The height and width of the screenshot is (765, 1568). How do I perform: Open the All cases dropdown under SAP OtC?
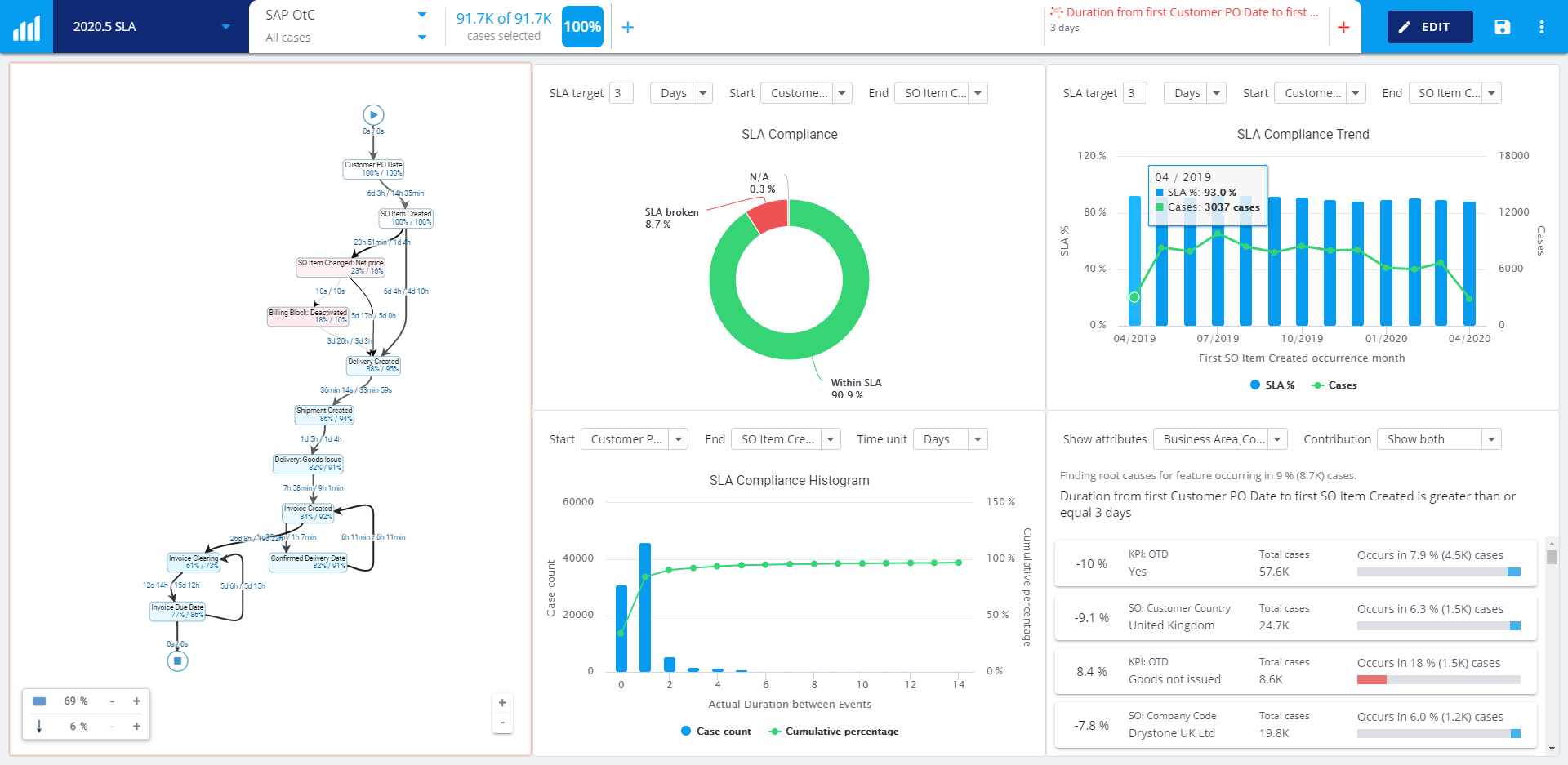click(343, 38)
